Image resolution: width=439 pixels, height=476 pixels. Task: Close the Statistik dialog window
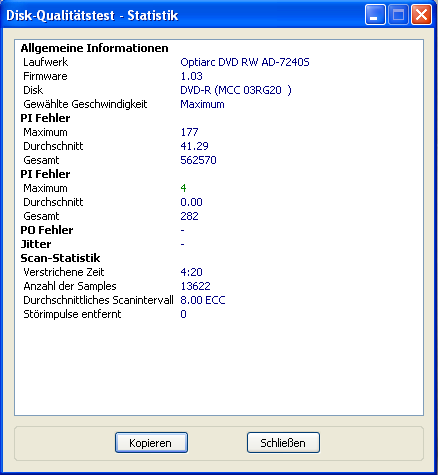tap(422, 15)
